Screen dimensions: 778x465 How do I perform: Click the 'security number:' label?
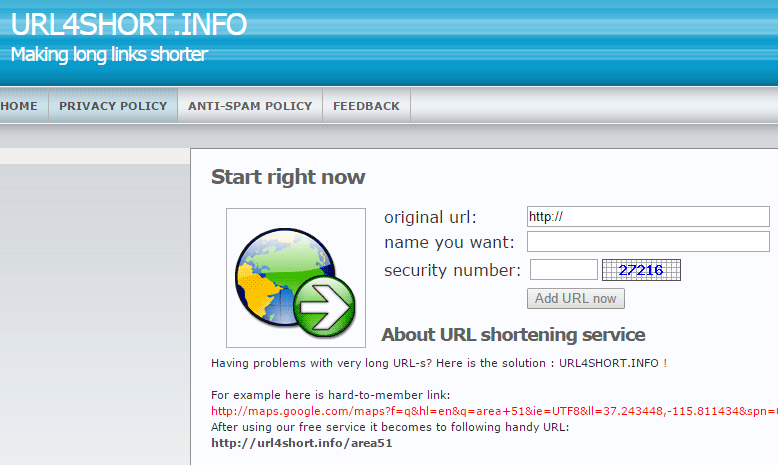pyautogui.click(x=452, y=270)
